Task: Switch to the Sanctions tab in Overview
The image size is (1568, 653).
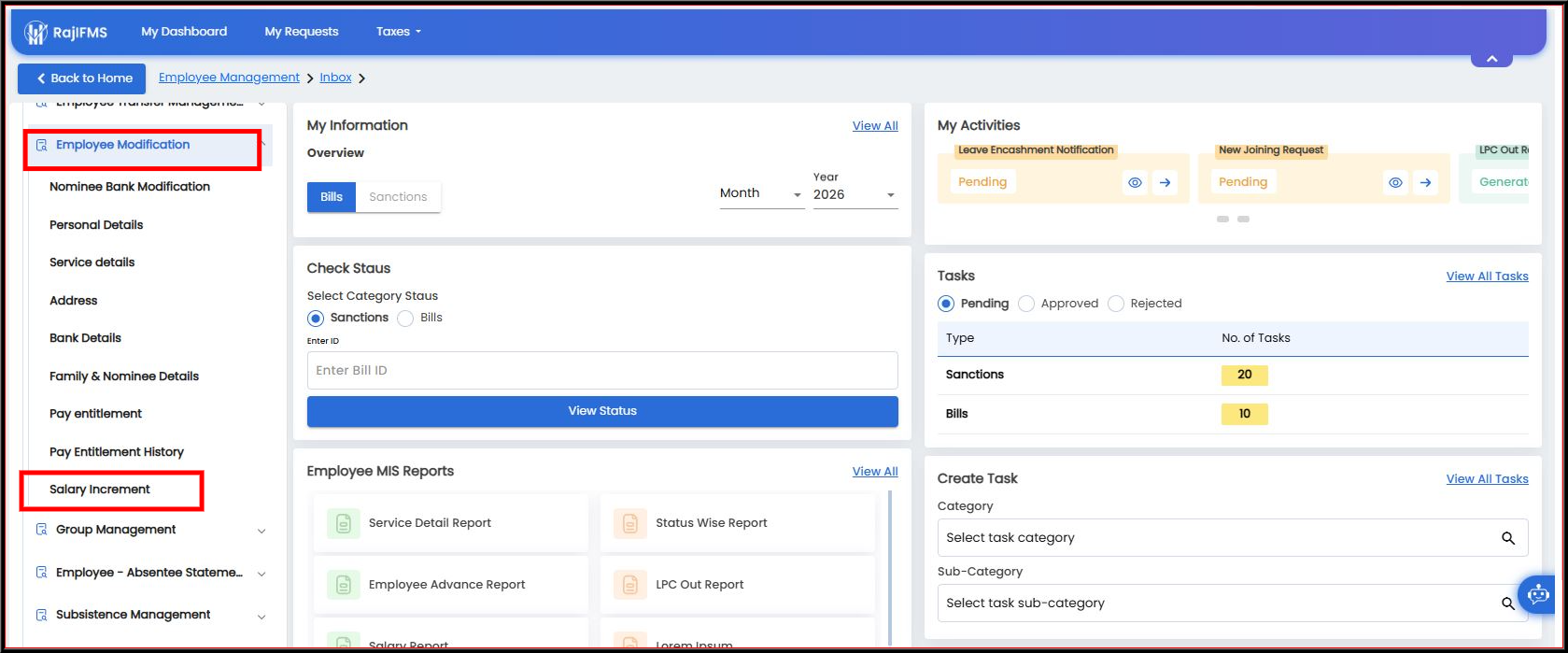Action: [x=398, y=197]
